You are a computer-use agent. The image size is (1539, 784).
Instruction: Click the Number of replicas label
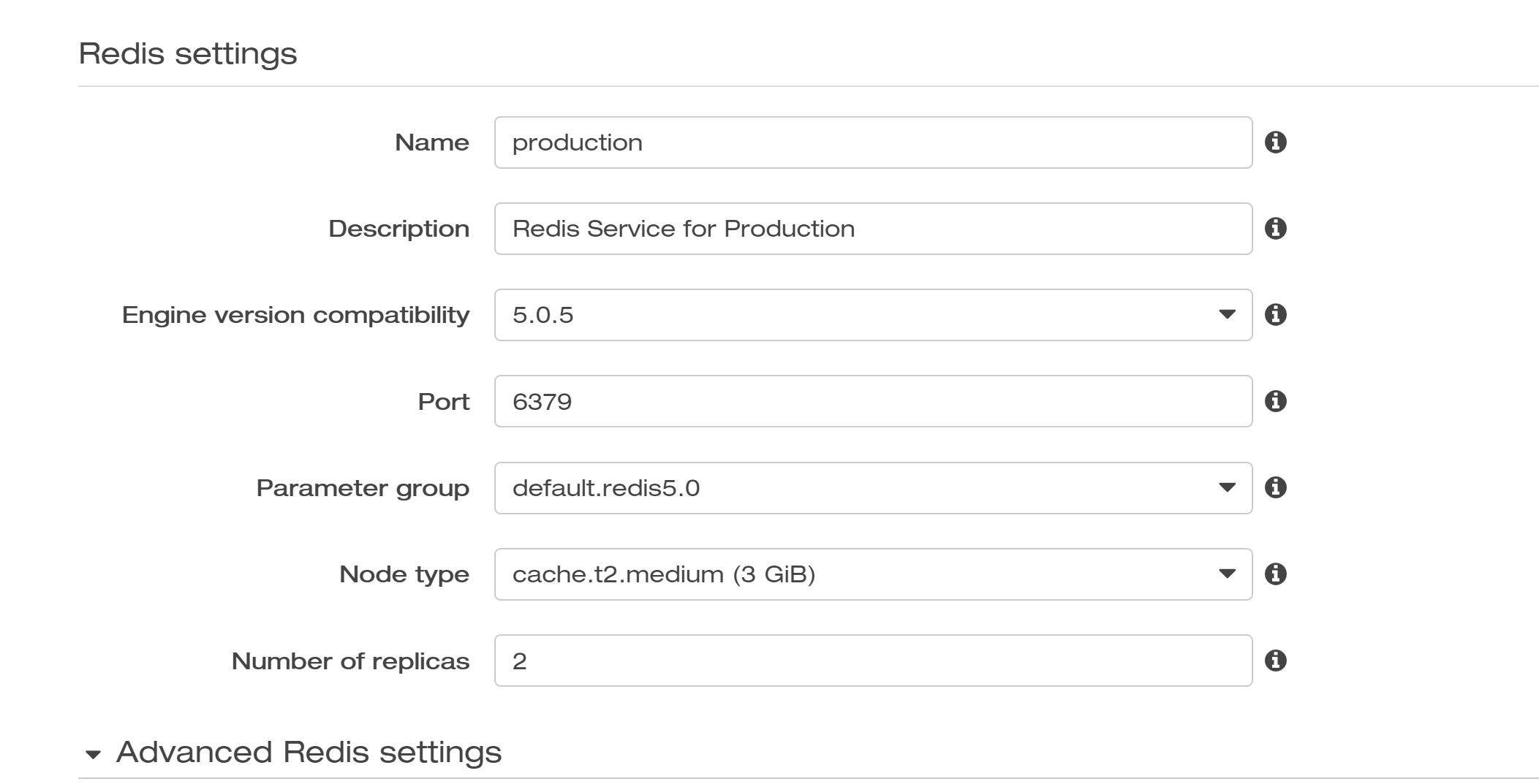(350, 661)
